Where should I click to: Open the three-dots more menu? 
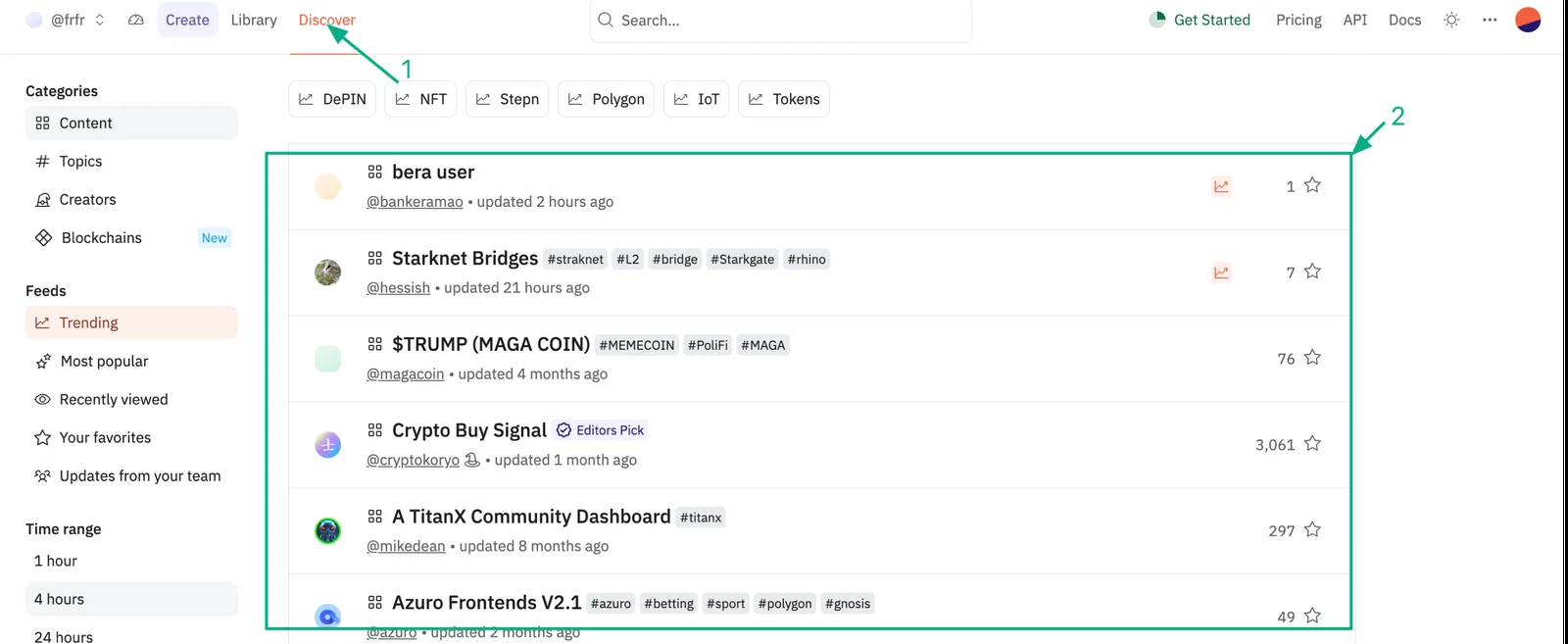[1490, 20]
